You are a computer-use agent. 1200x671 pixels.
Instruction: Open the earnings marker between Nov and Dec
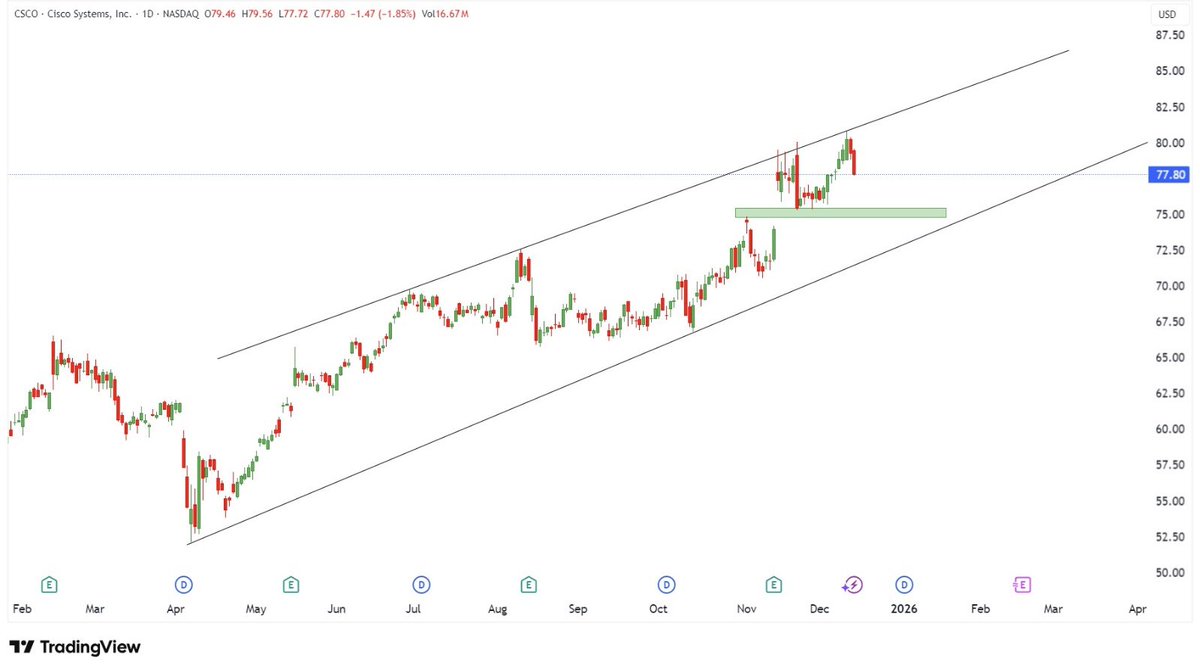[773, 584]
